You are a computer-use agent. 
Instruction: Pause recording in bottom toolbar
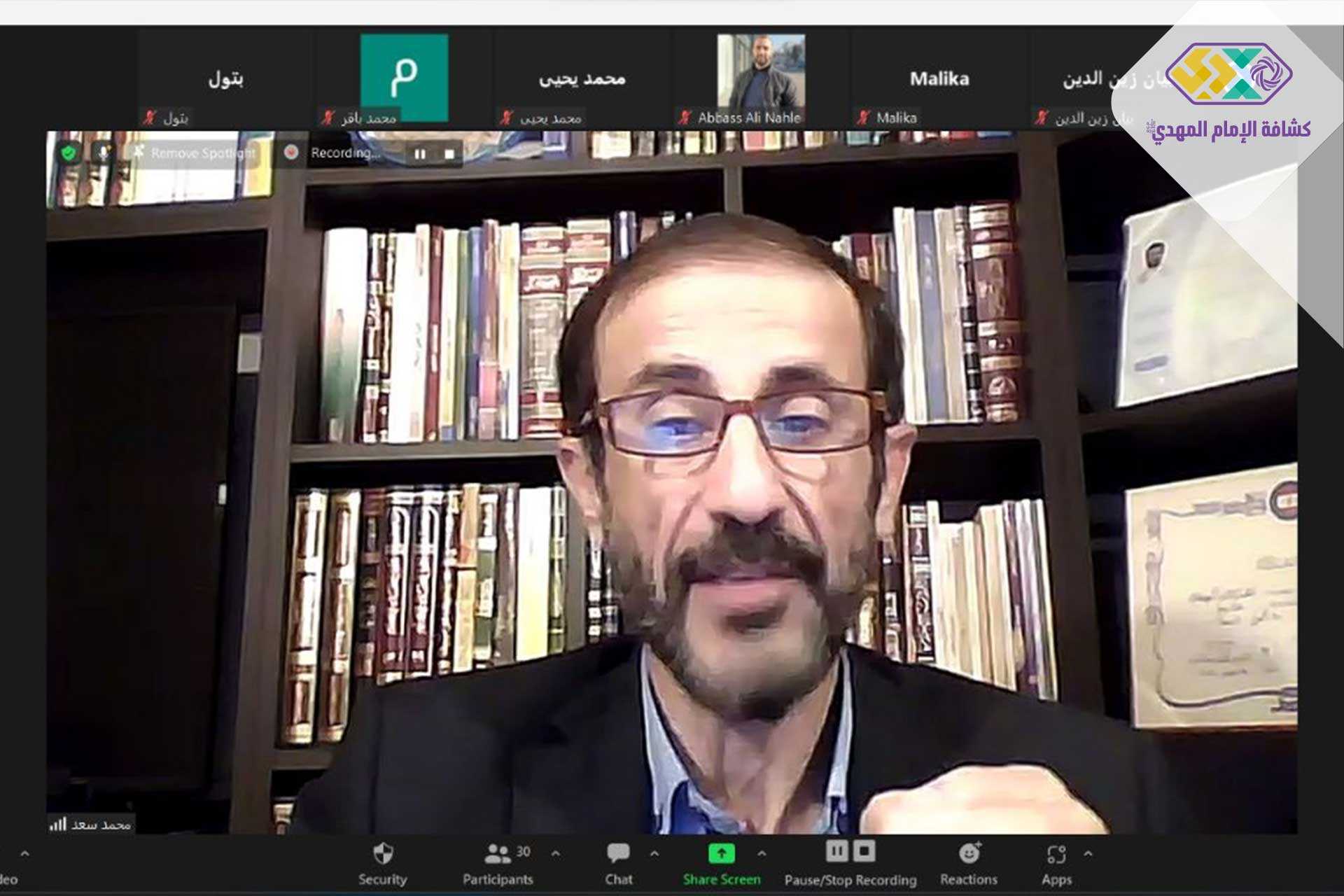coord(836,851)
